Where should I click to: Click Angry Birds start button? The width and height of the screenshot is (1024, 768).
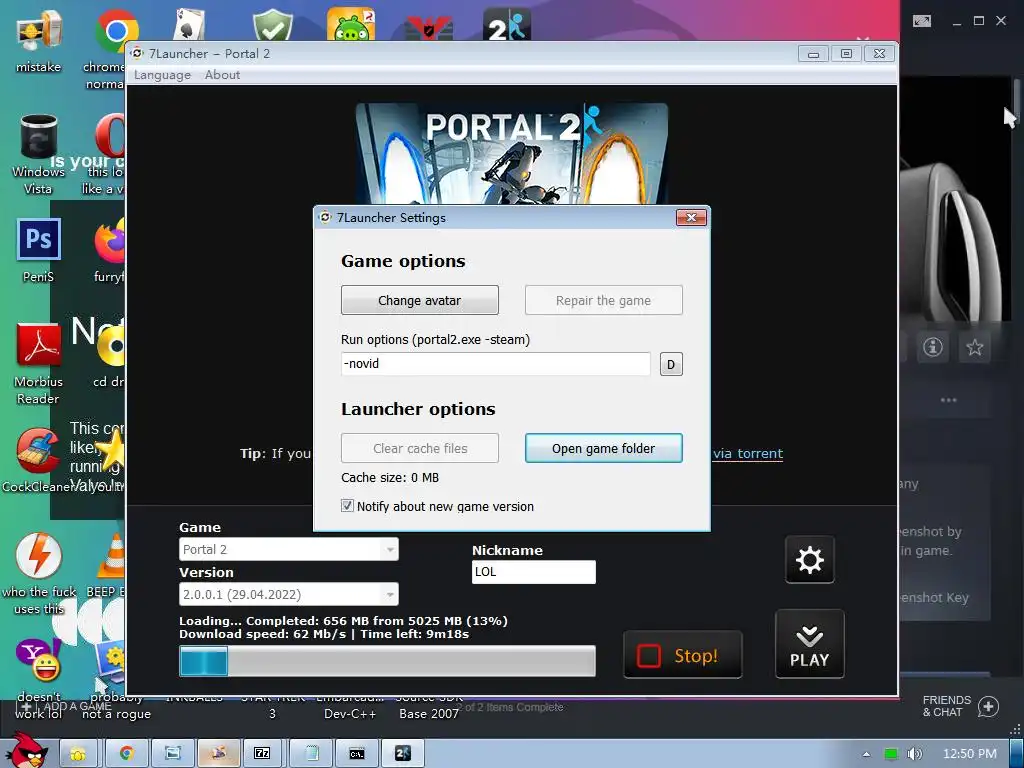pyautogui.click(x=26, y=750)
